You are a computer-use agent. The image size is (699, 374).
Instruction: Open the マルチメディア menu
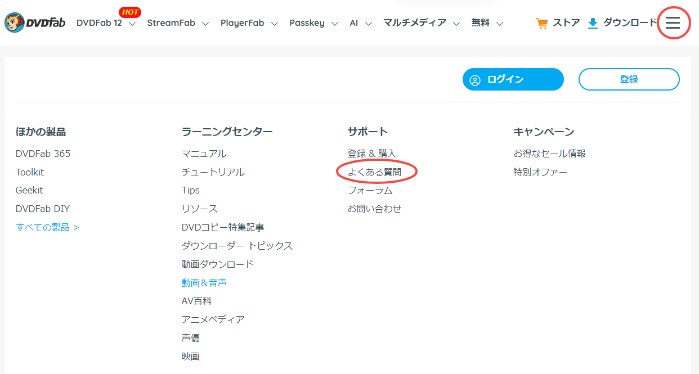(x=415, y=23)
